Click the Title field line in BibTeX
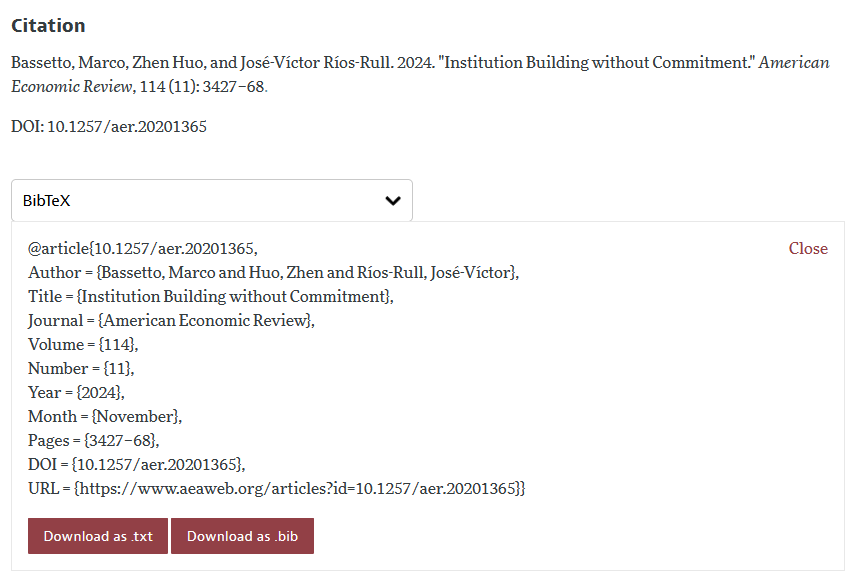This screenshot has width=858, height=582. point(210,296)
